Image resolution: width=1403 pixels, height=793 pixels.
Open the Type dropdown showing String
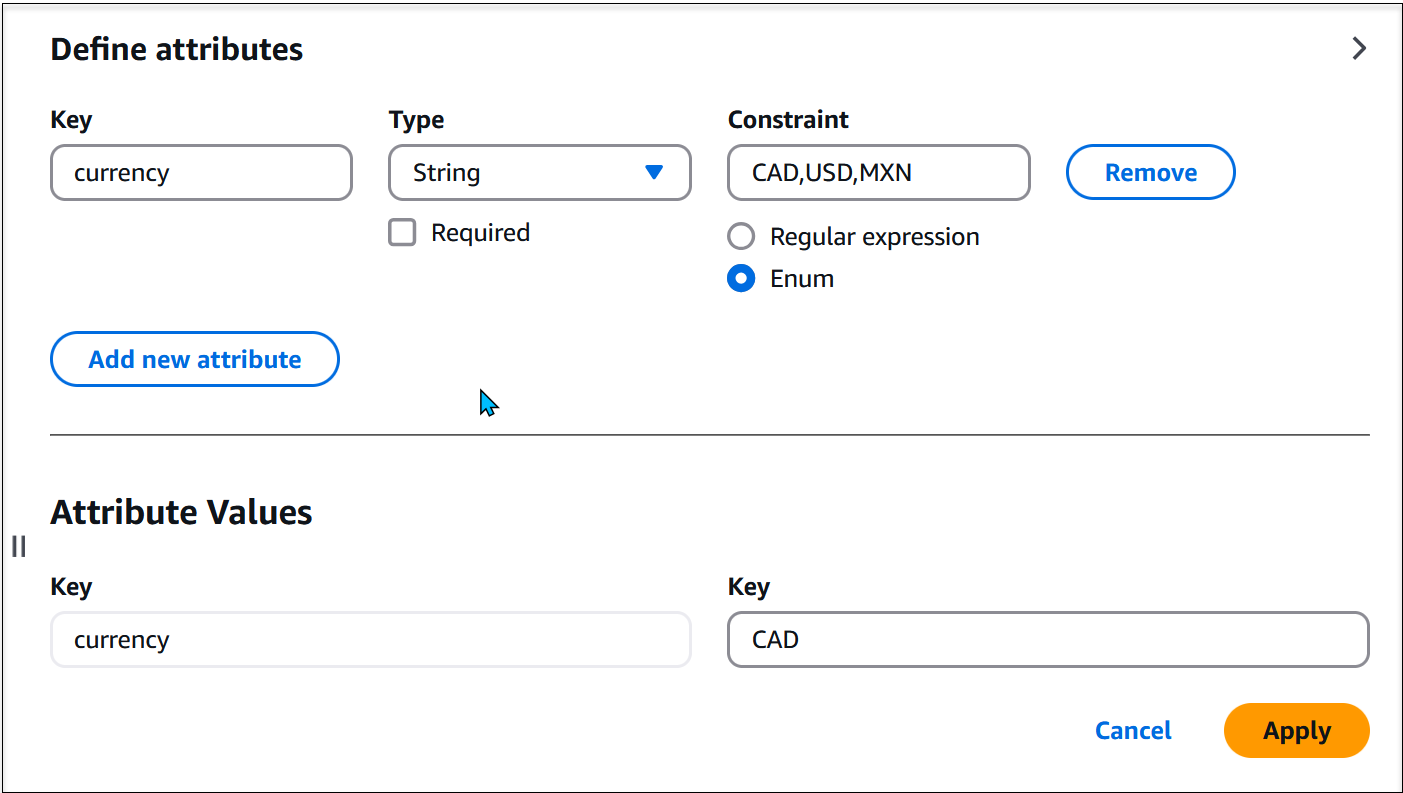pyautogui.click(x=539, y=172)
